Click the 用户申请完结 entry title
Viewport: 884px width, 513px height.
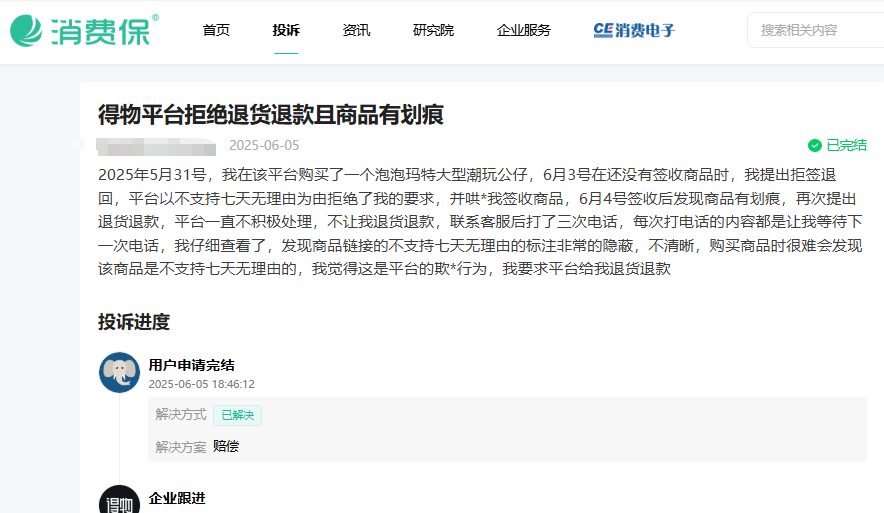point(192,365)
